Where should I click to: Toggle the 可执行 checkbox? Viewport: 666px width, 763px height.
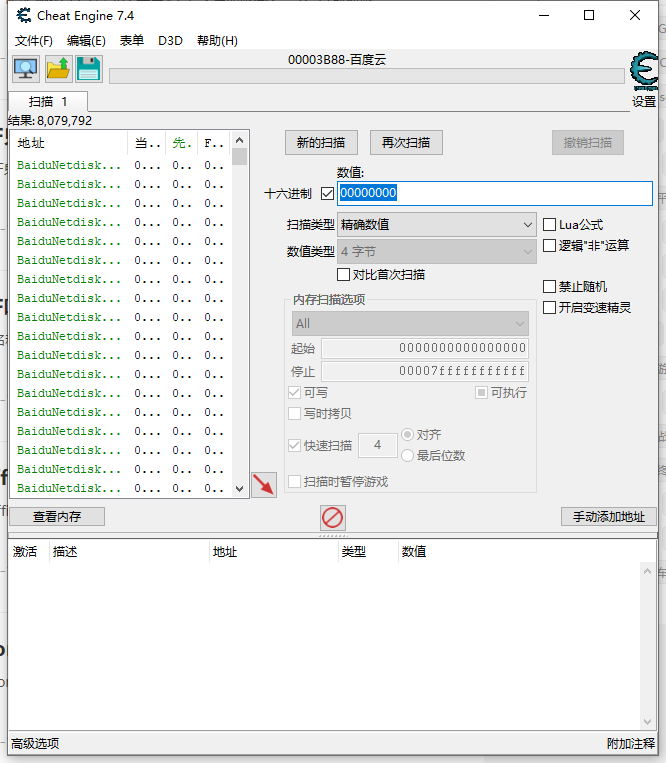tap(481, 392)
